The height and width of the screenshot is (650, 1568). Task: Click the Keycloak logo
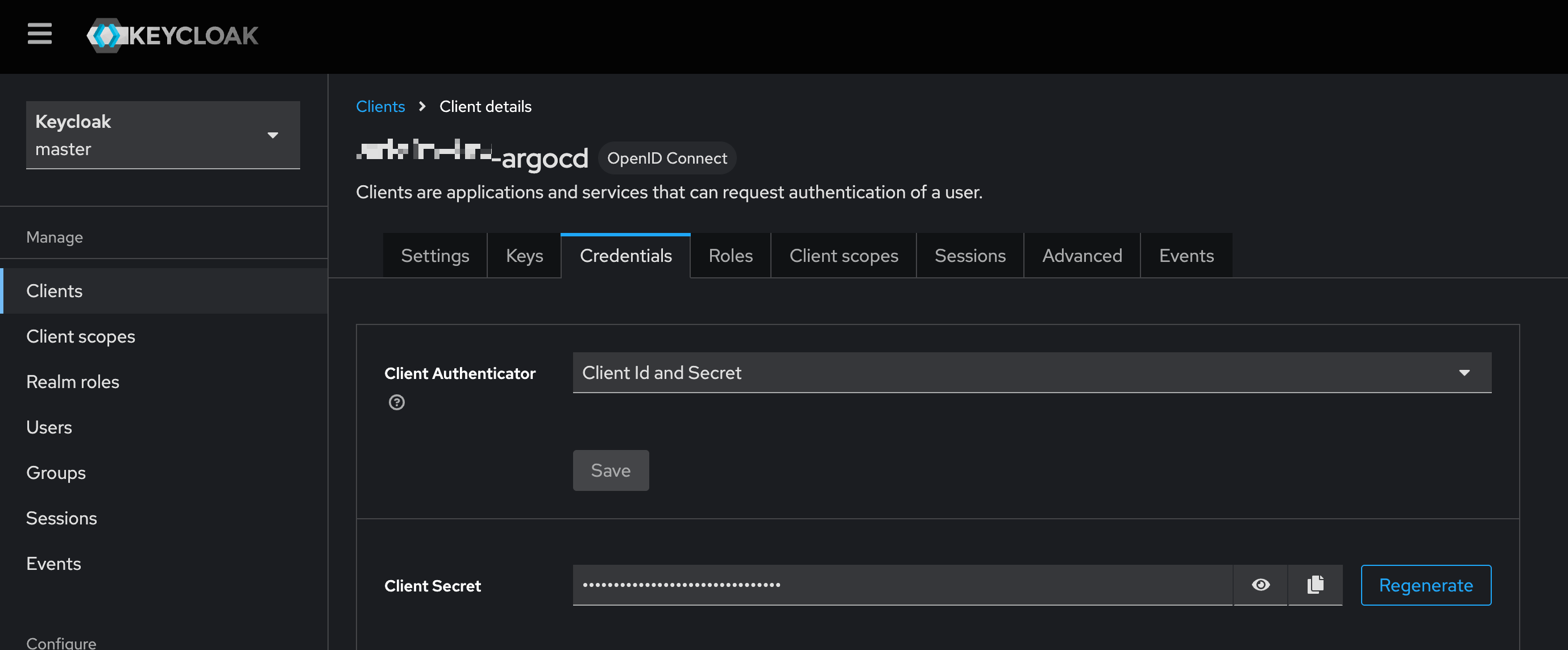coord(172,35)
